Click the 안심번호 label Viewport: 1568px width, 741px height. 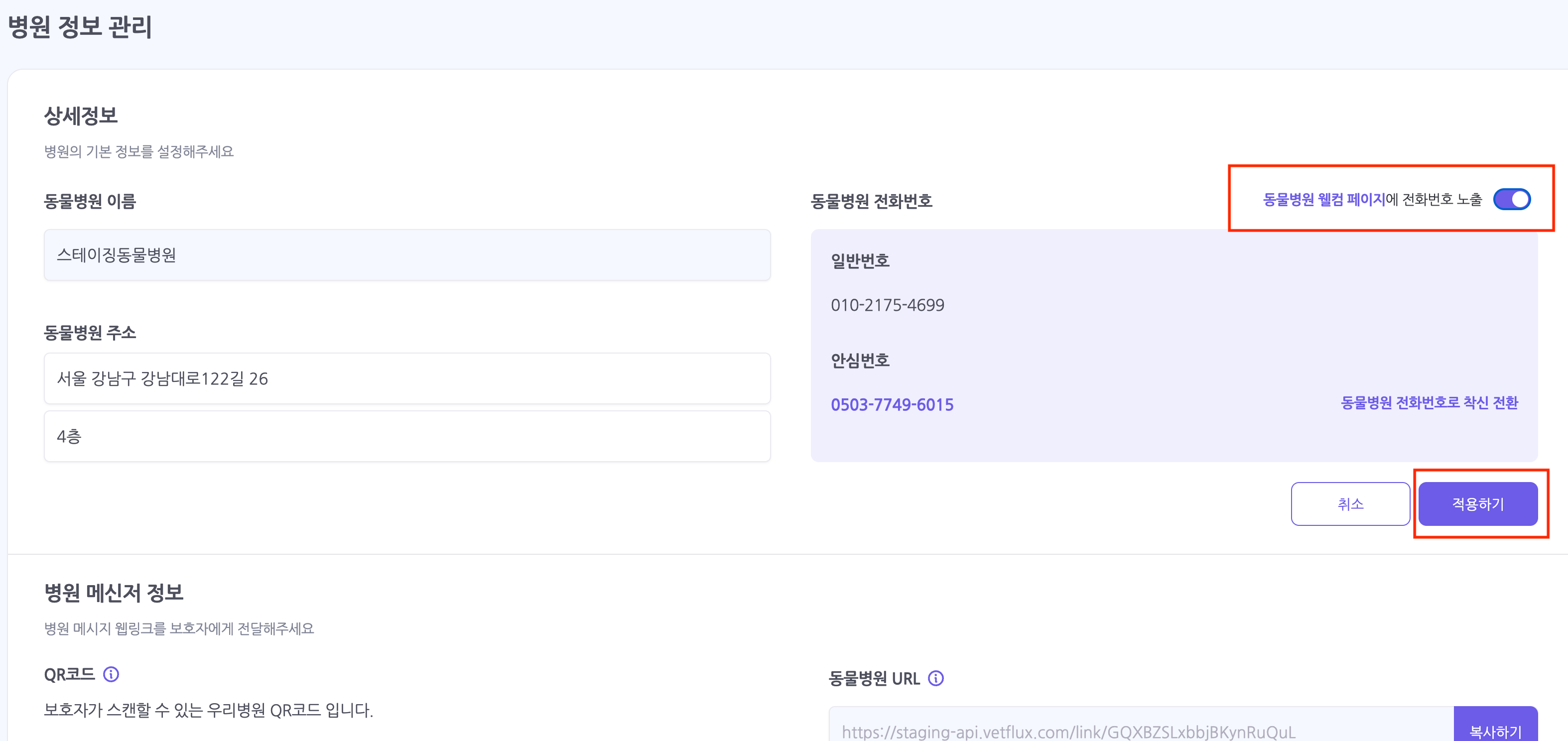860,360
